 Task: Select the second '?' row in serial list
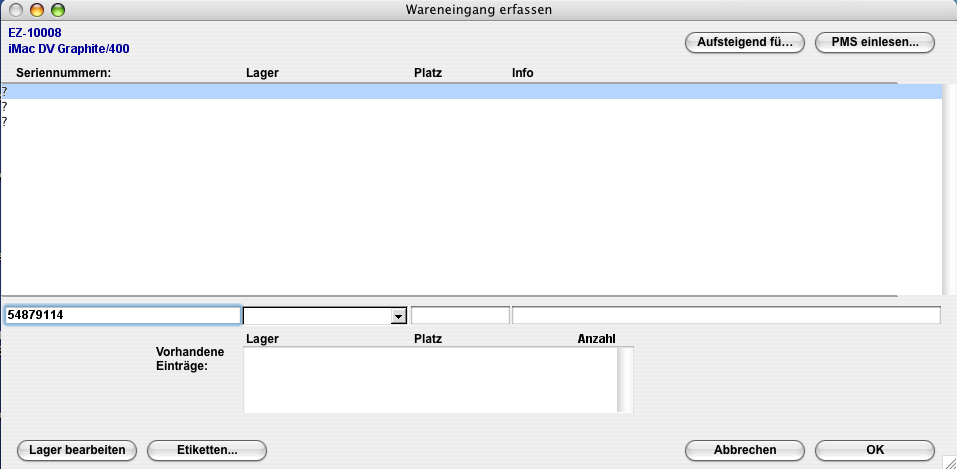[470, 106]
